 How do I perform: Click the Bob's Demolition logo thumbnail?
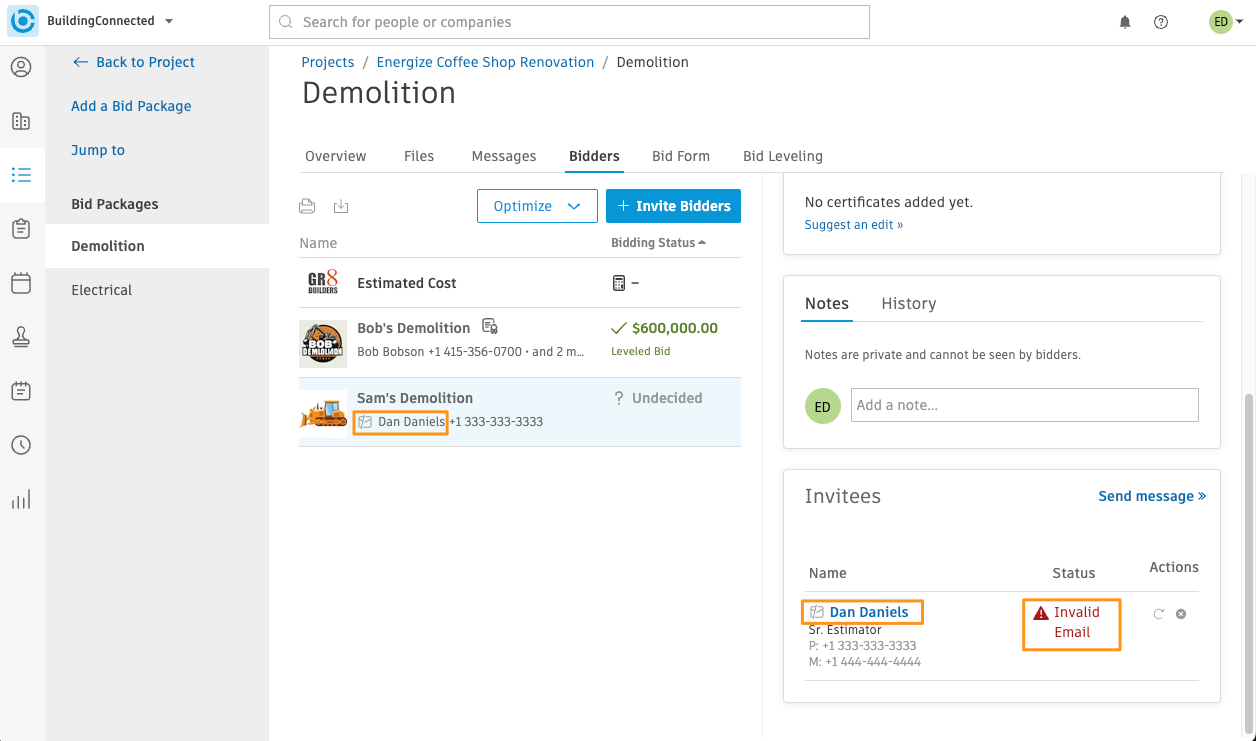[x=323, y=343]
